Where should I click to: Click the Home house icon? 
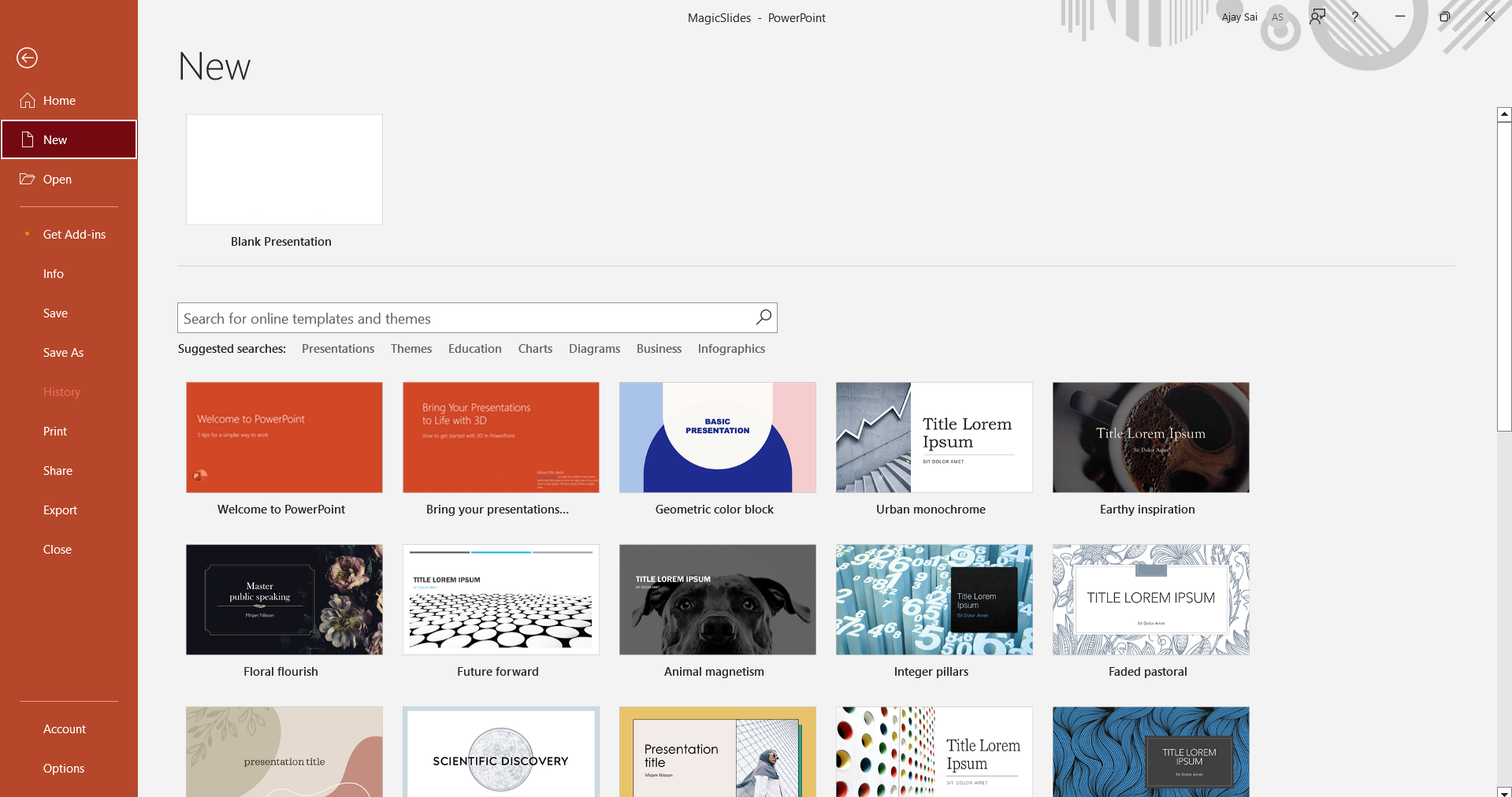coord(28,101)
